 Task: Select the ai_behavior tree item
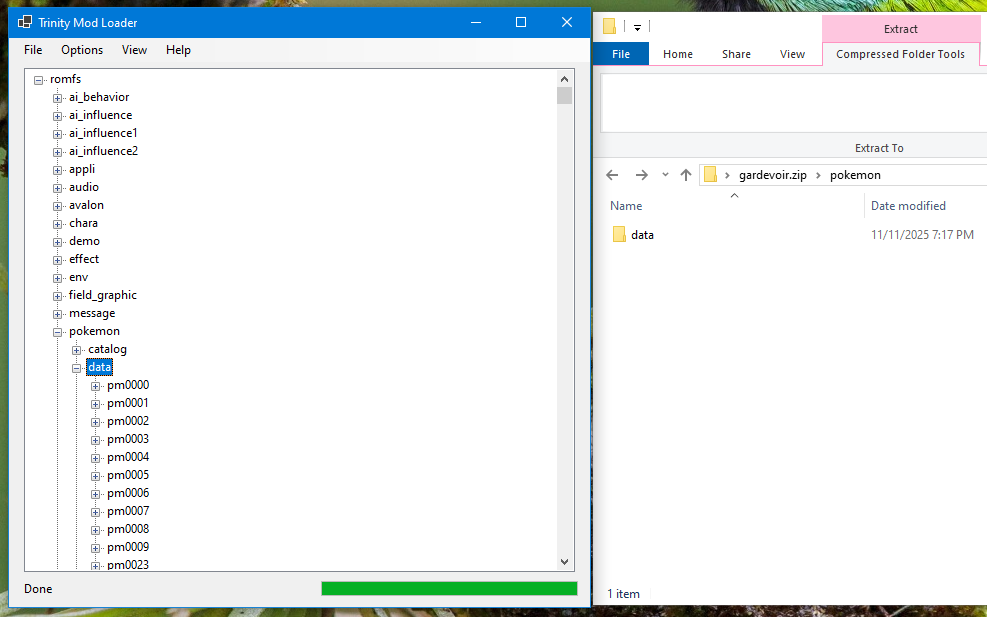point(99,97)
